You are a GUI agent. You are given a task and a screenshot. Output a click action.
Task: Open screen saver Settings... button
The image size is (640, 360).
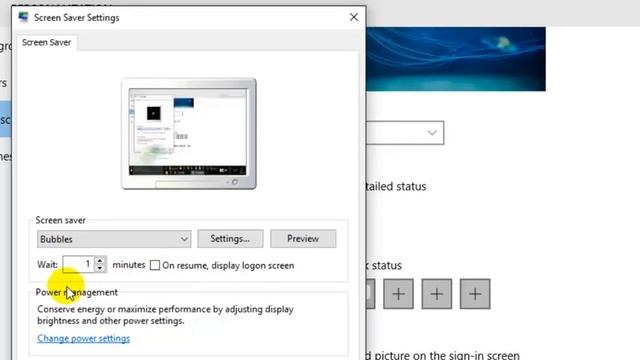tap(230, 239)
